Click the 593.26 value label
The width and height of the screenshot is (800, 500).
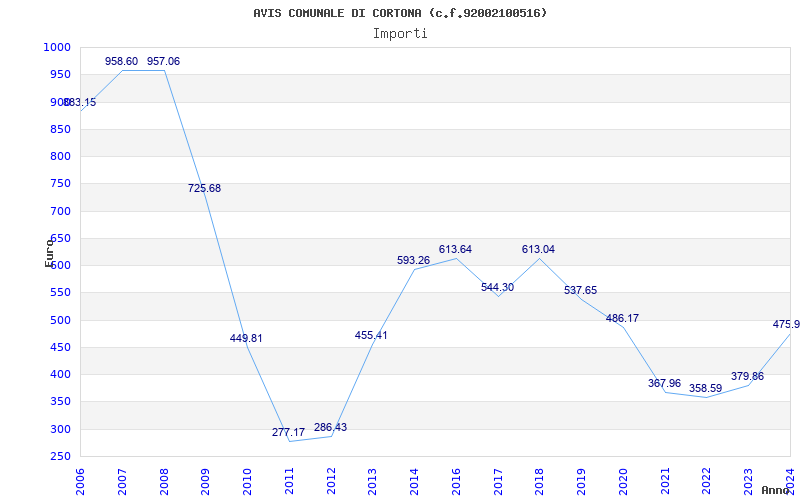point(413,260)
